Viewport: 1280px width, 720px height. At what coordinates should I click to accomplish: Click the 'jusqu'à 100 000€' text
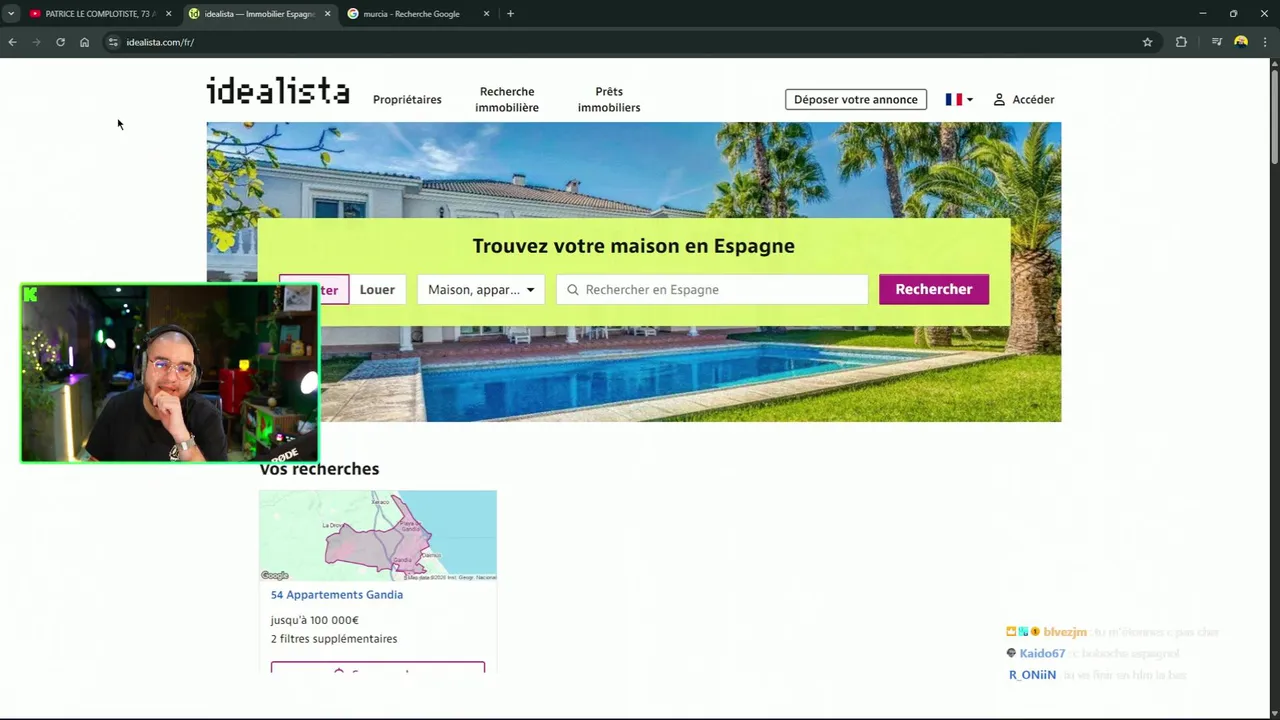tap(314, 620)
